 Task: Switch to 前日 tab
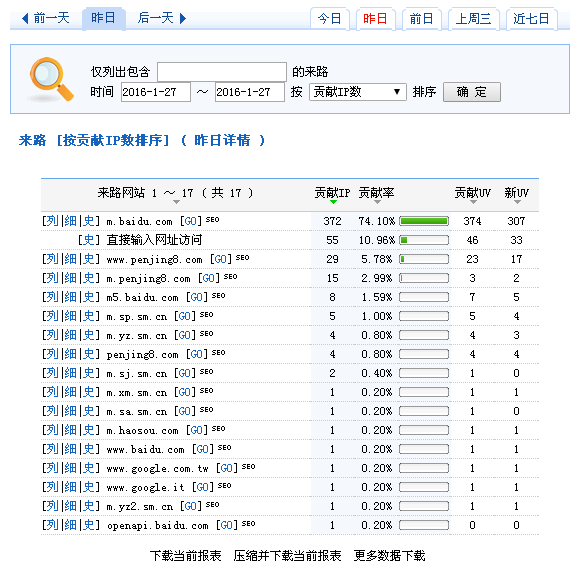tap(421, 18)
